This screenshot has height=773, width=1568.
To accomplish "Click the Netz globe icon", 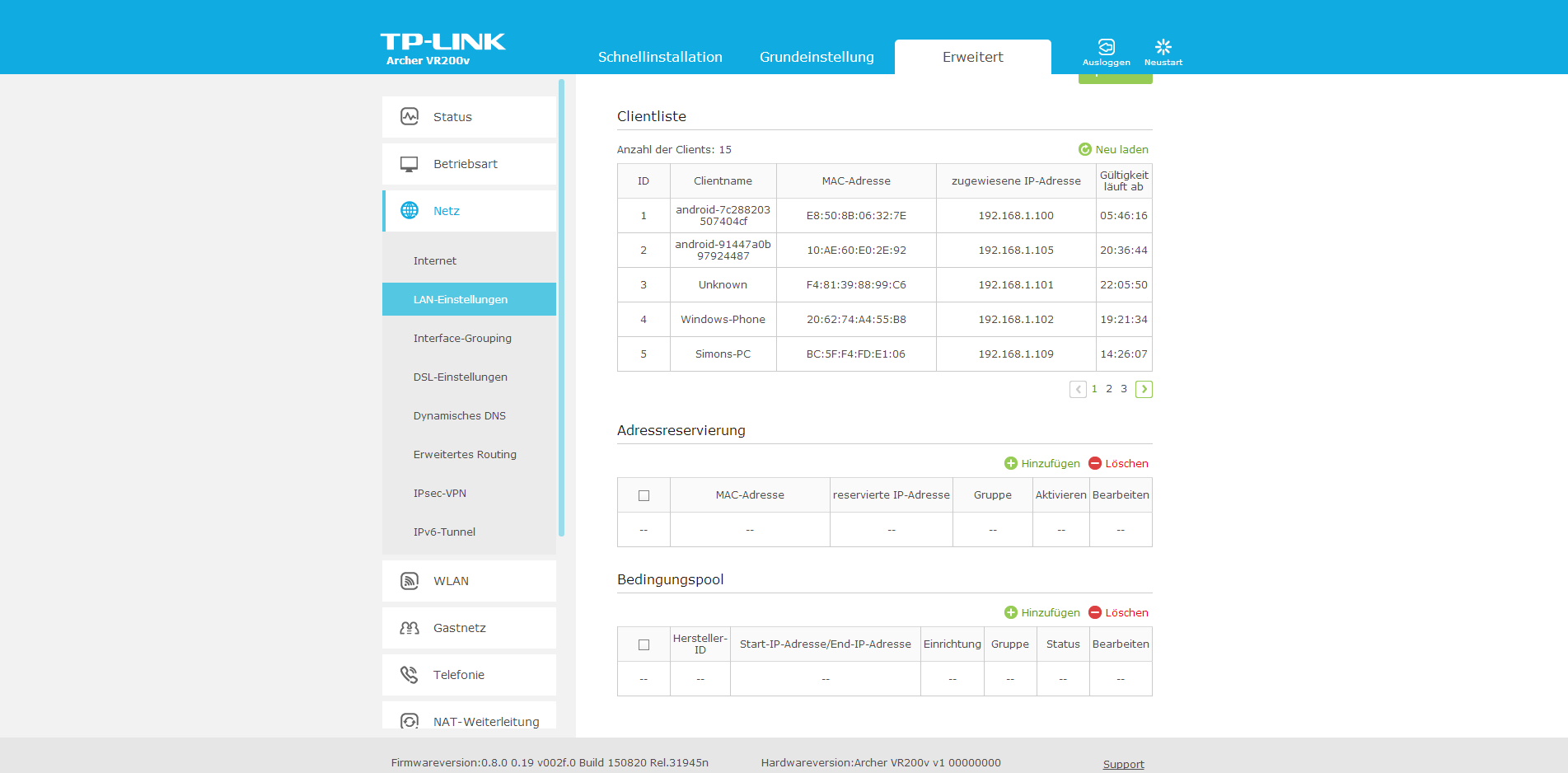I will coord(410,211).
